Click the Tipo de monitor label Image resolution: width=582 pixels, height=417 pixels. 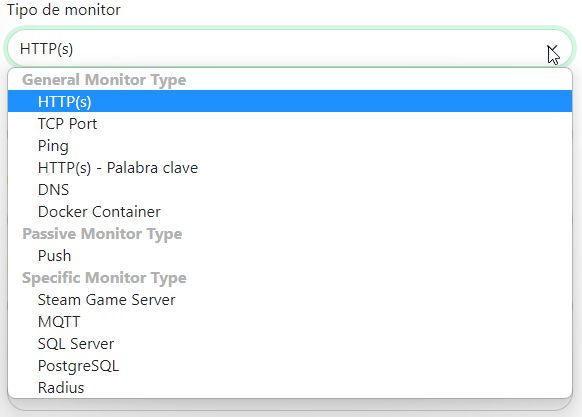click(x=64, y=10)
